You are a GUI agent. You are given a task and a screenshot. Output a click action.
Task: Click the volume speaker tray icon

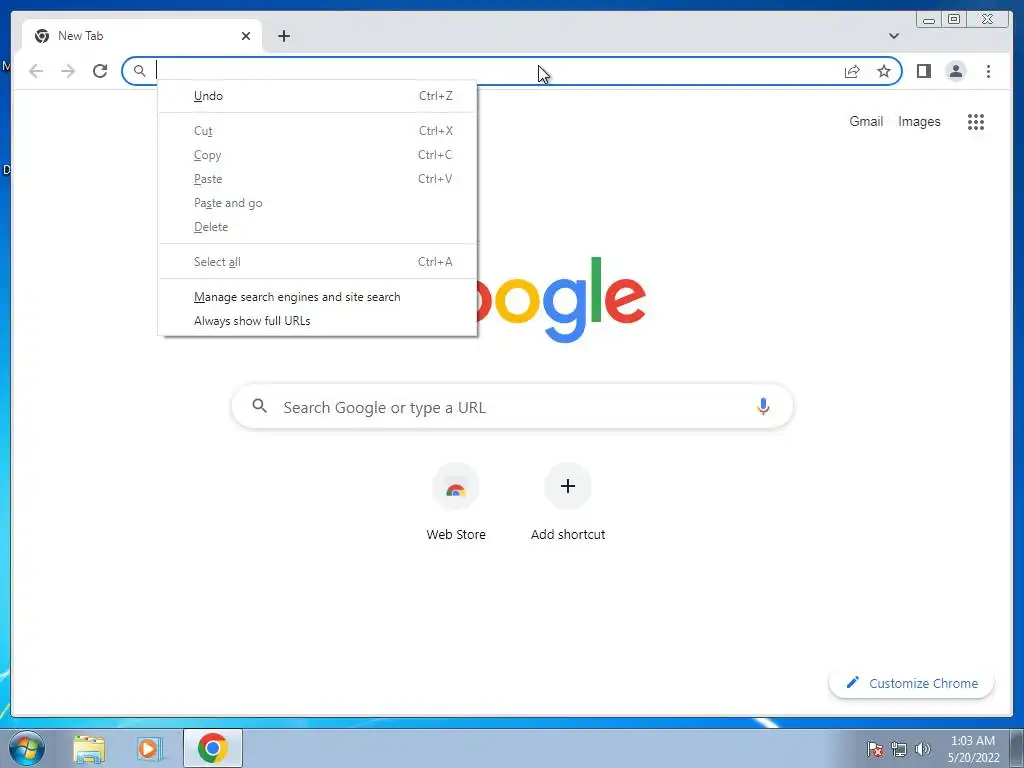click(923, 749)
